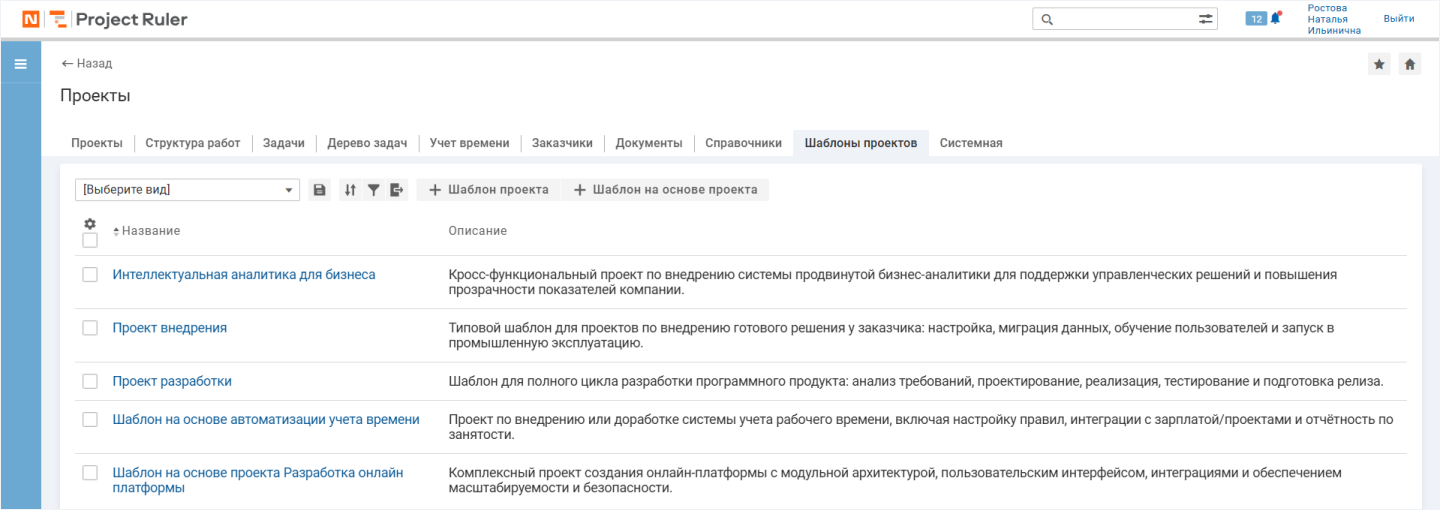
Task: Tick the Проект разработки row checkbox
Action: point(90,381)
